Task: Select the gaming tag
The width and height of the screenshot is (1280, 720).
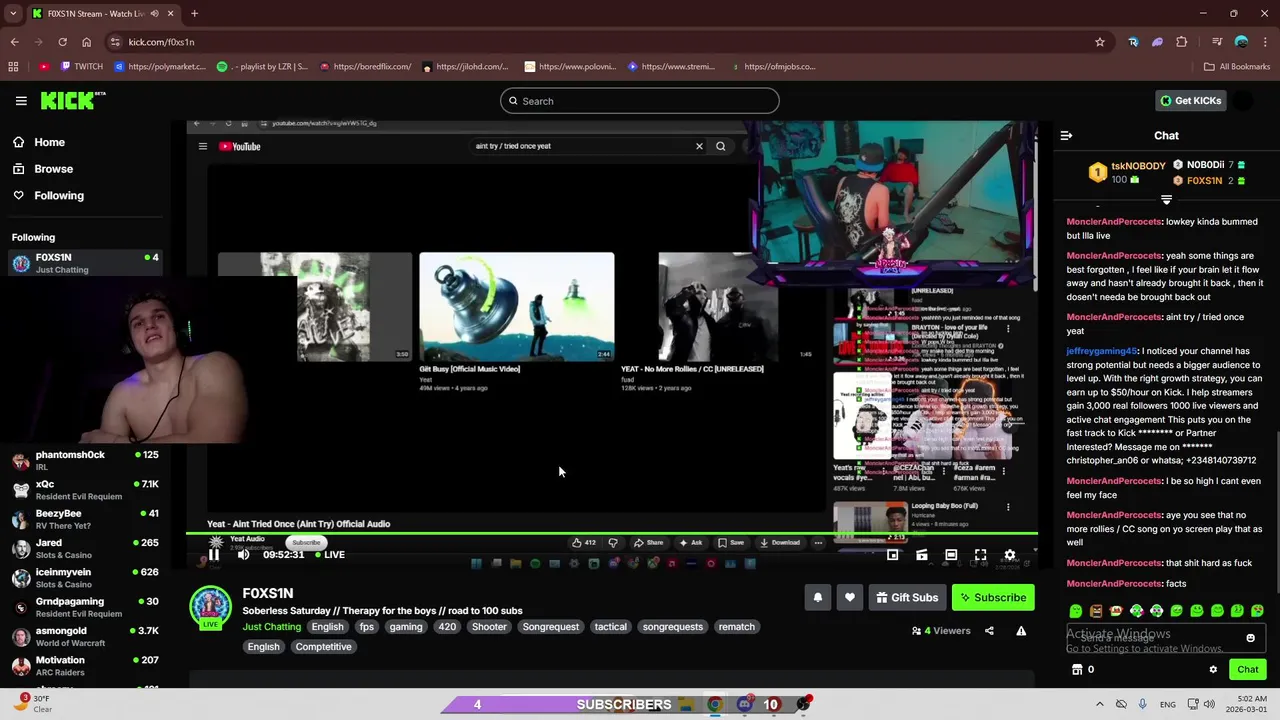Action: tap(406, 627)
